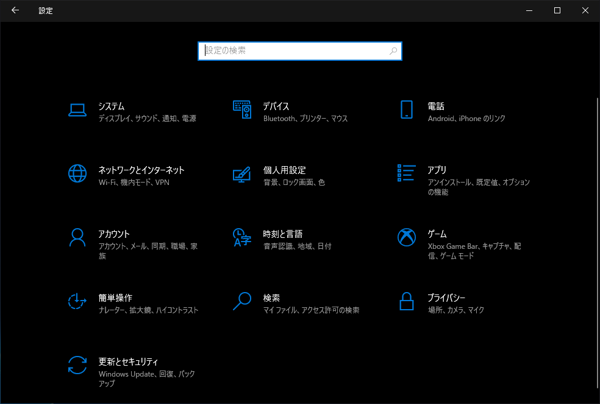Click the 音声認識、地域、日付 description
Viewport: 600px width, 404px height.
click(x=297, y=246)
